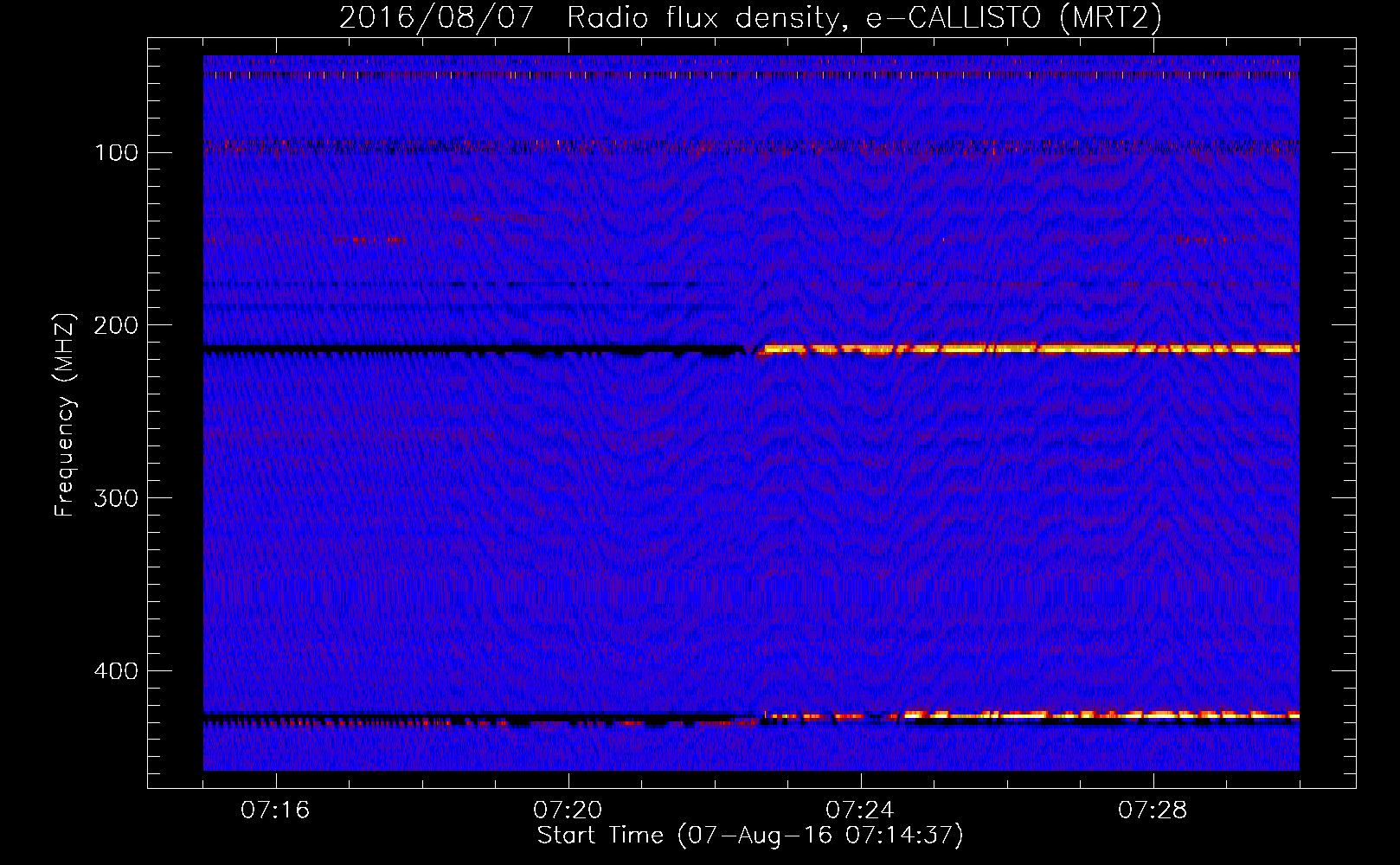Click the 07:16 time tick label
Image resolution: width=1400 pixels, height=865 pixels.
[x=275, y=811]
